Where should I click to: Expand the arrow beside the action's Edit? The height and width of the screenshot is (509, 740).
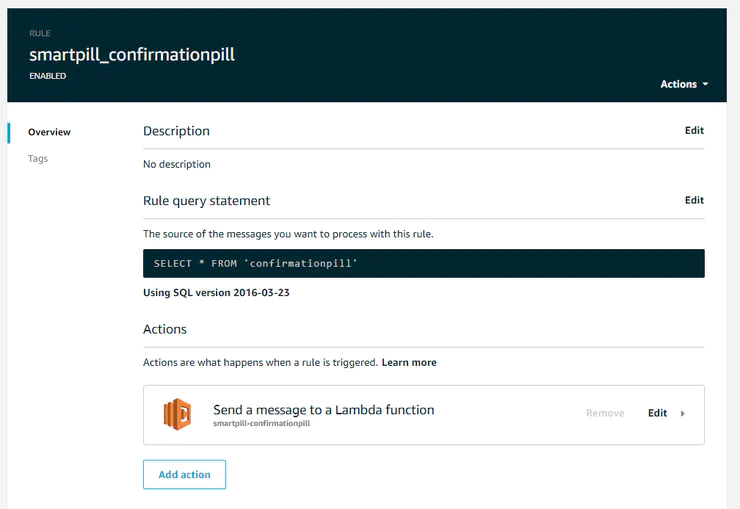coord(683,413)
